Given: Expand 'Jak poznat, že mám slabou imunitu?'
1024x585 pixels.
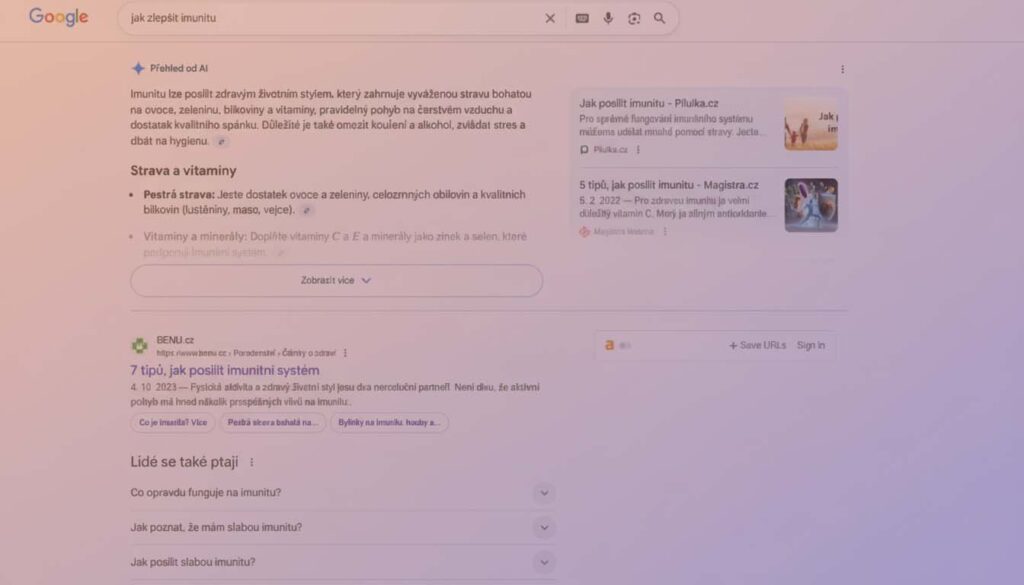Looking at the screenshot, I should click(544, 527).
